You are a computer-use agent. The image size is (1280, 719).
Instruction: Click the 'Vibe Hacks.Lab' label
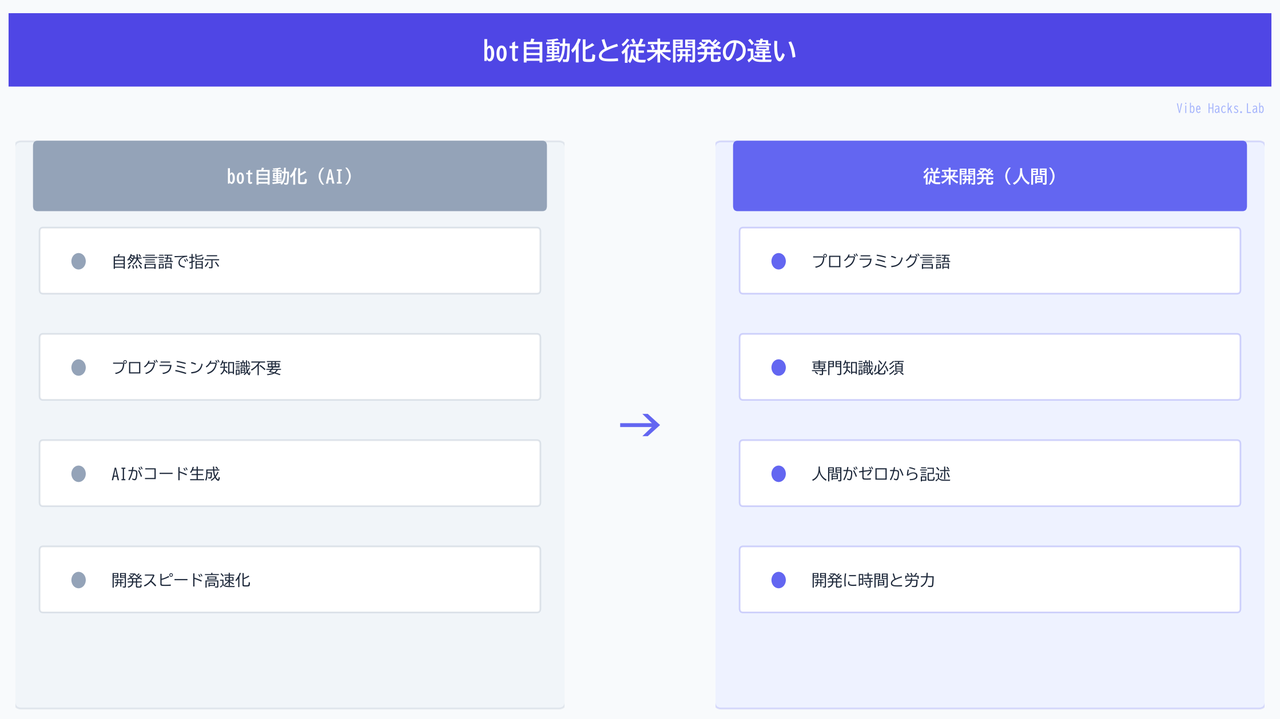coord(1220,108)
